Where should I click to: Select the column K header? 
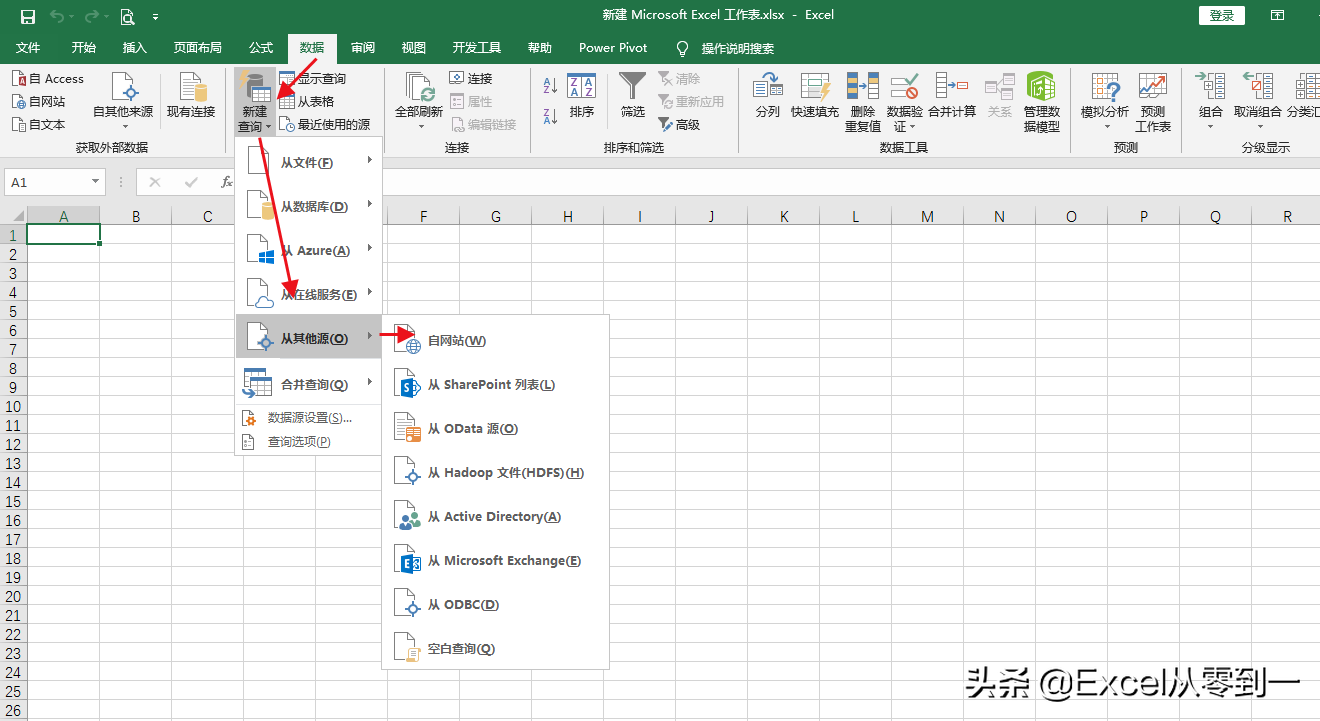[x=783, y=216]
